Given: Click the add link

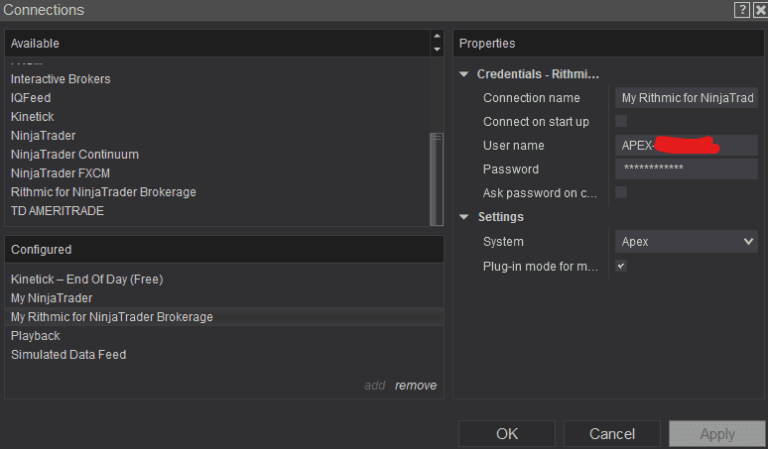Looking at the screenshot, I should pyautogui.click(x=375, y=385).
